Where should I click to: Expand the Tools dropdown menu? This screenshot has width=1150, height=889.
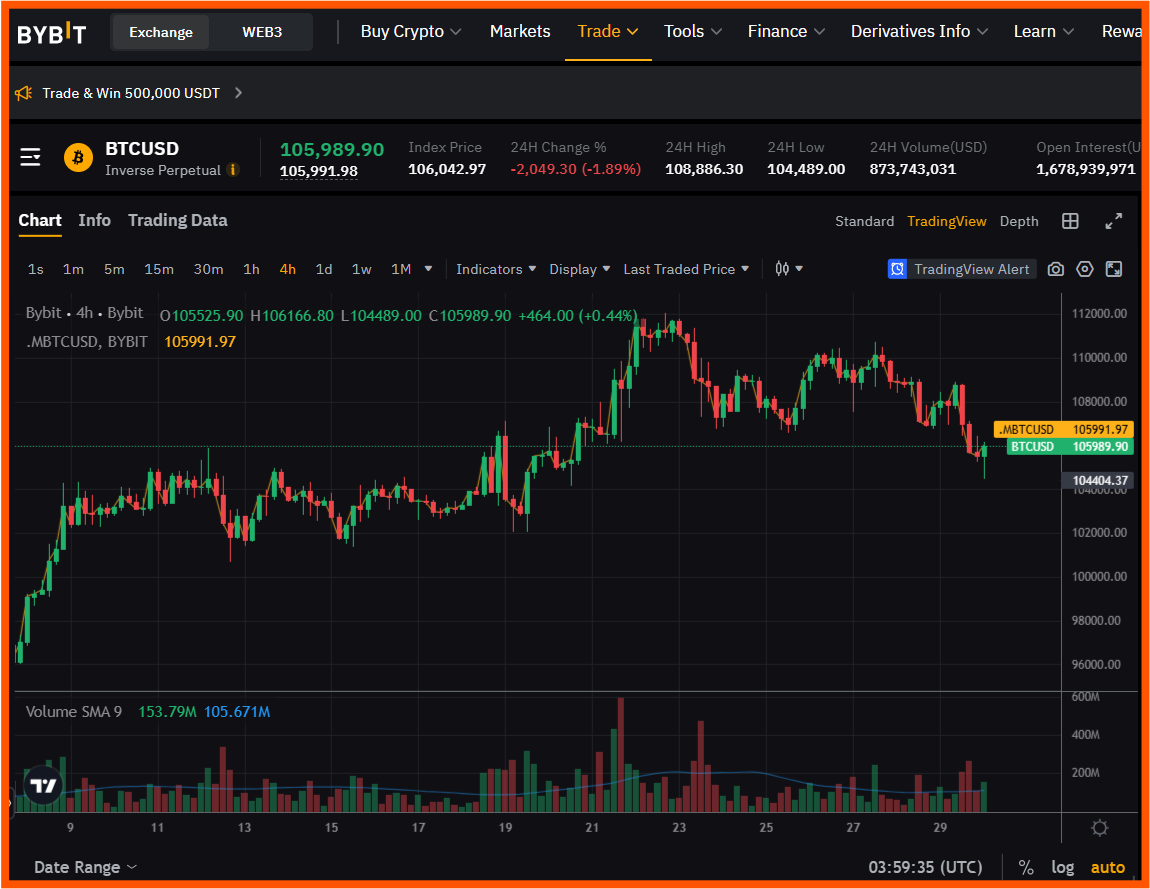pyautogui.click(x=692, y=32)
